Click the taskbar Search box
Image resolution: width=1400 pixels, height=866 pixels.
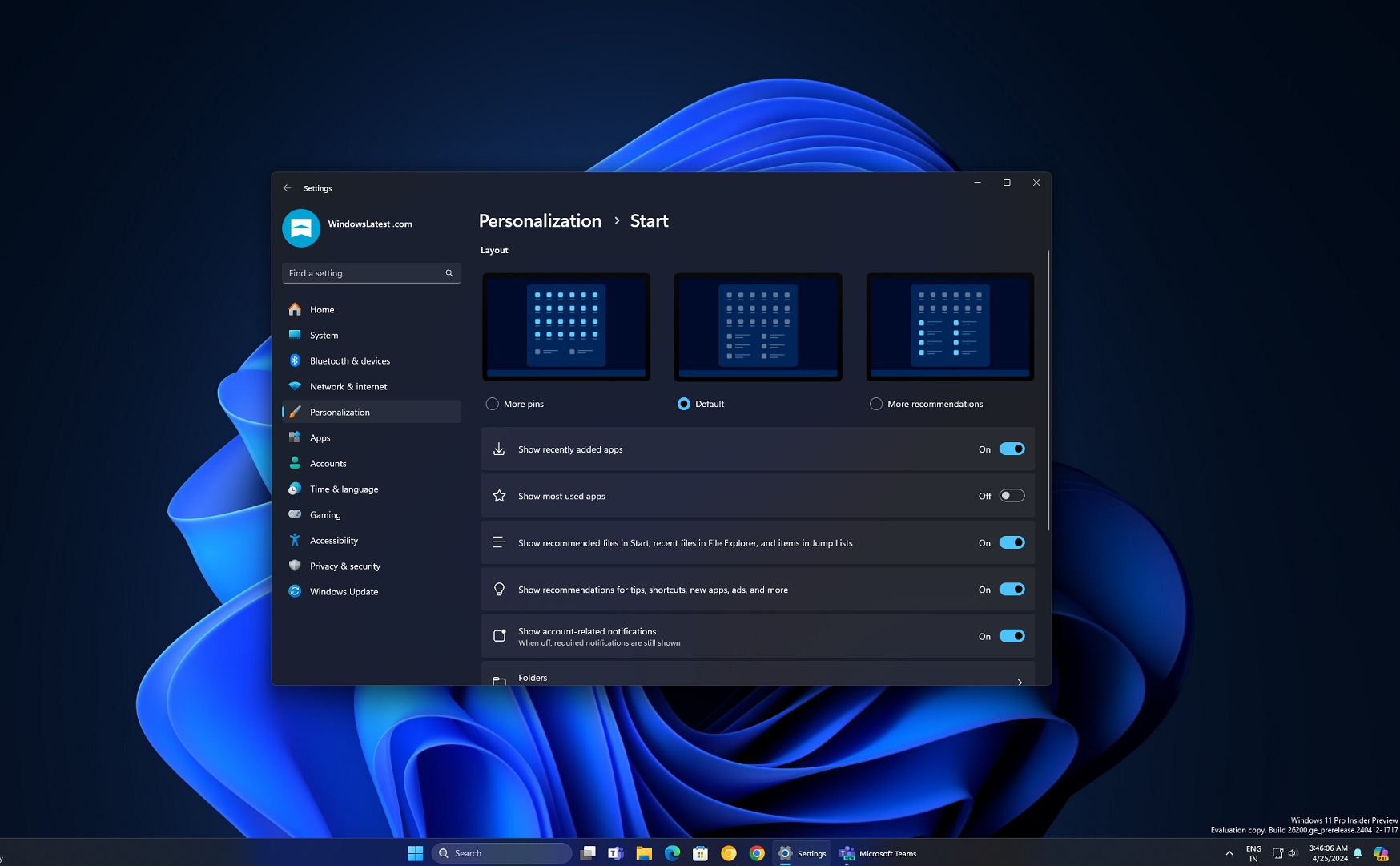(502, 853)
